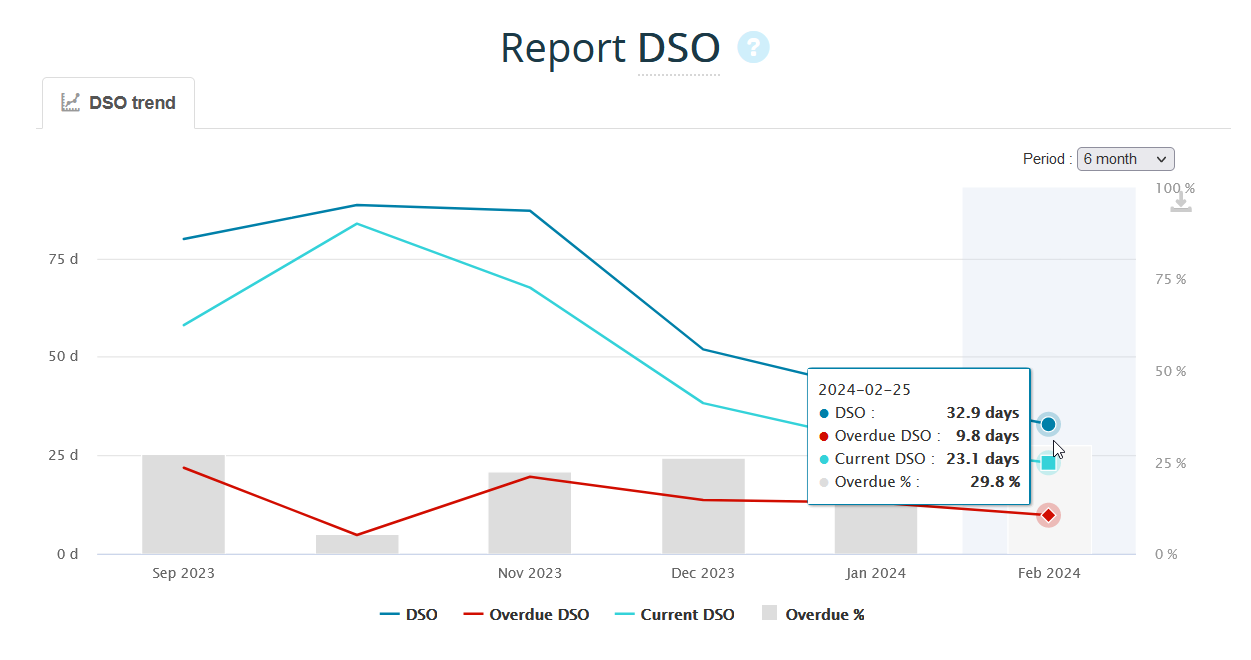Toggle the DSO series in the legend

(409, 615)
